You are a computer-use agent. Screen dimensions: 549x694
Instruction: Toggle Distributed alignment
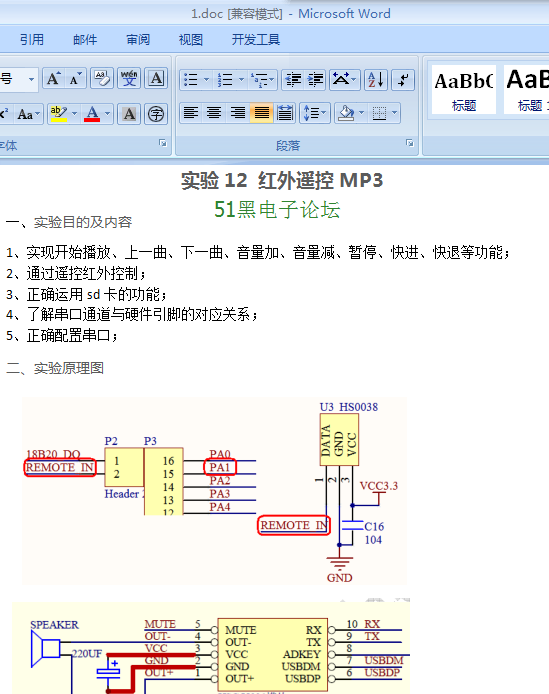click(285, 113)
